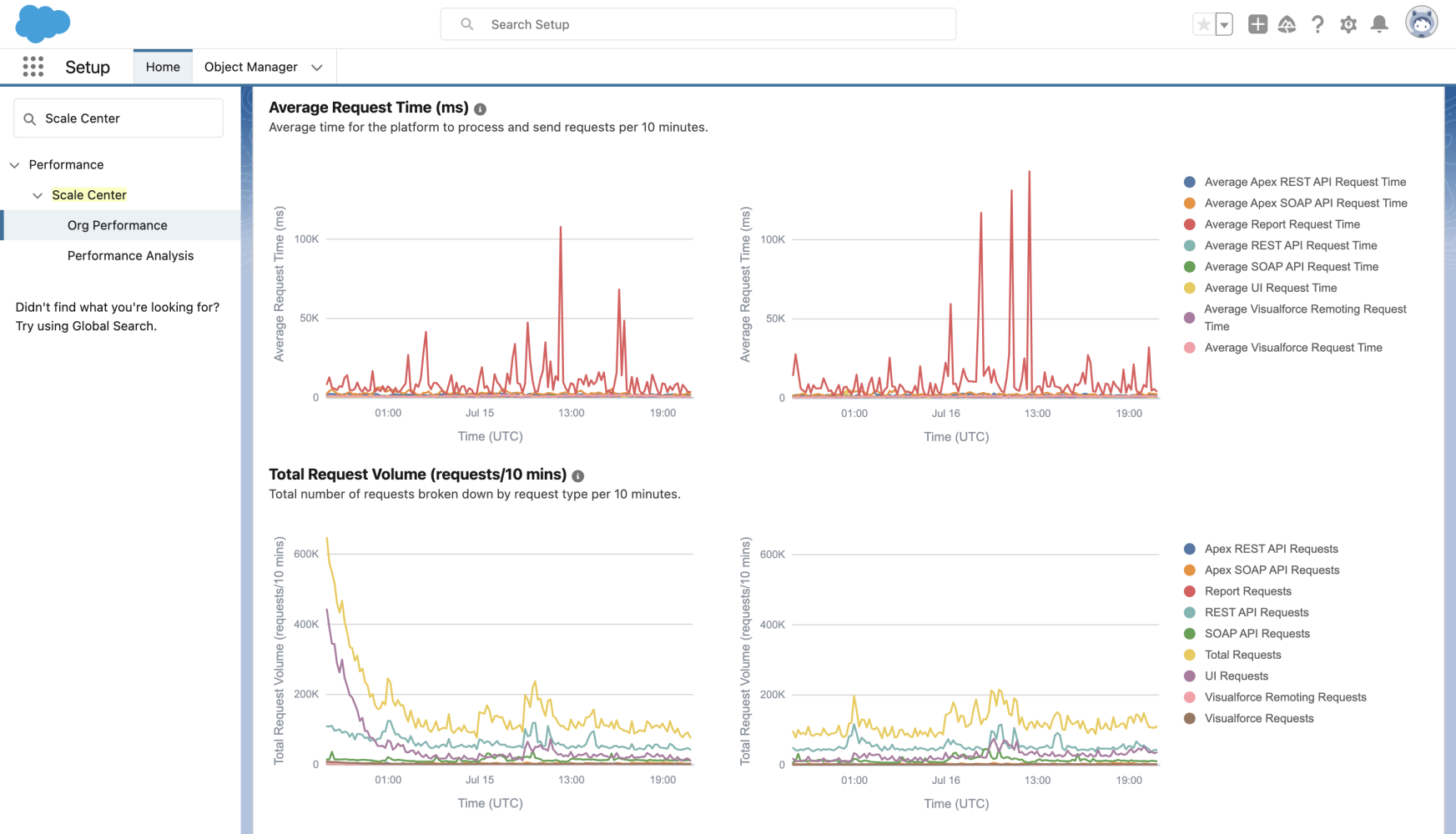Image resolution: width=1456 pixels, height=834 pixels.
Task: Select the Home tab
Action: coord(163,67)
